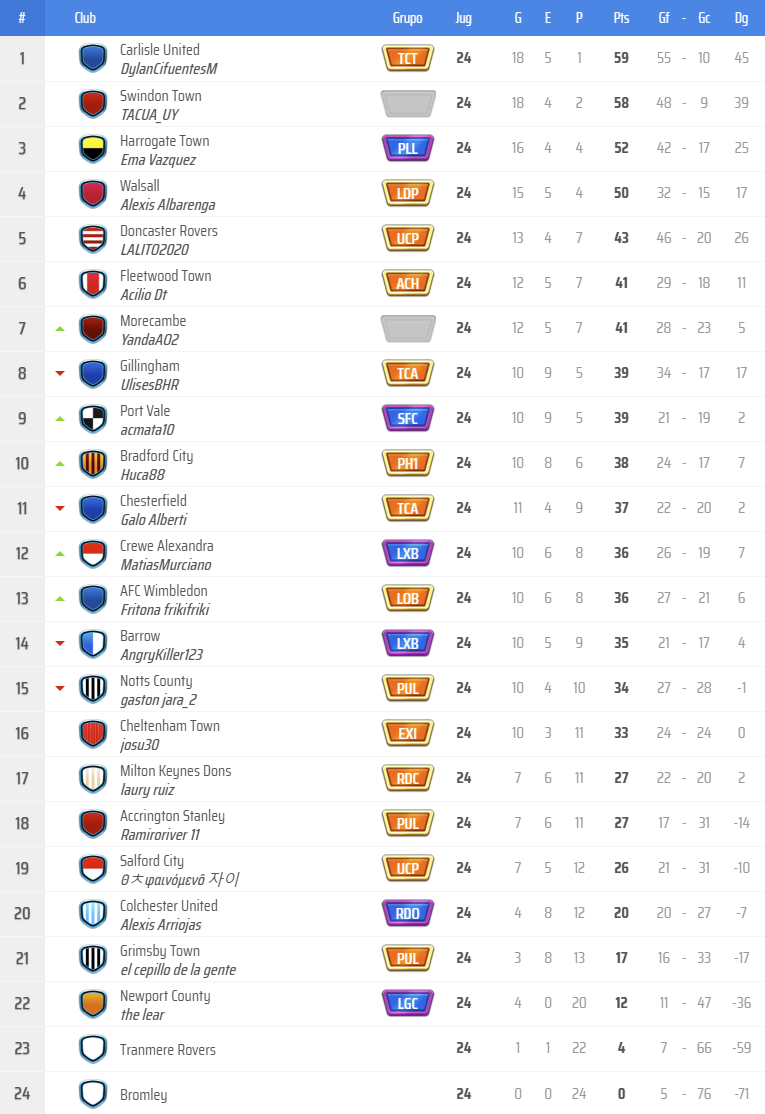Sort table by the Pts column header
The height and width of the screenshot is (1114, 765).
tap(621, 18)
